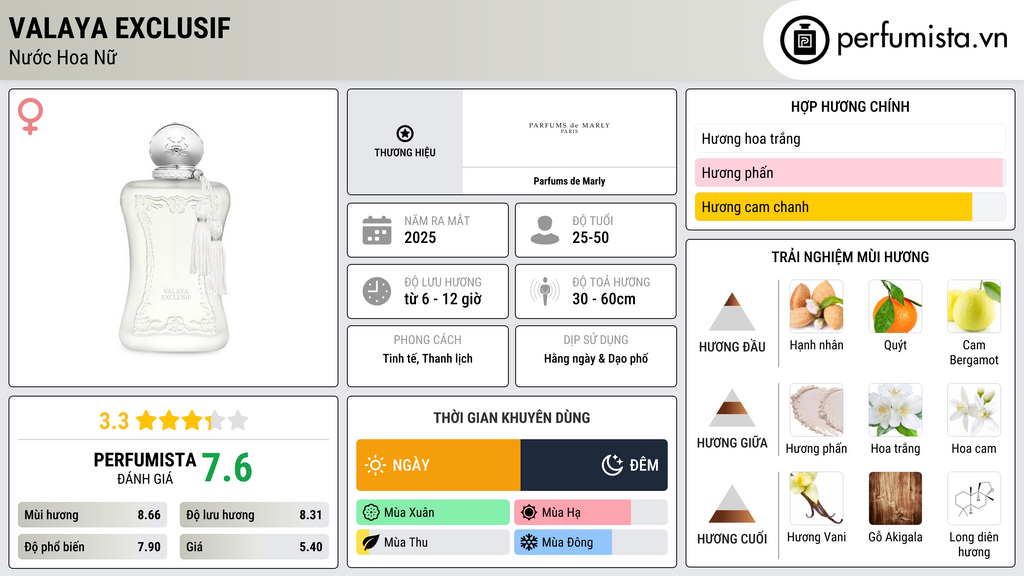
Task: Select the Đêm nighttime segment
Action: point(594,465)
